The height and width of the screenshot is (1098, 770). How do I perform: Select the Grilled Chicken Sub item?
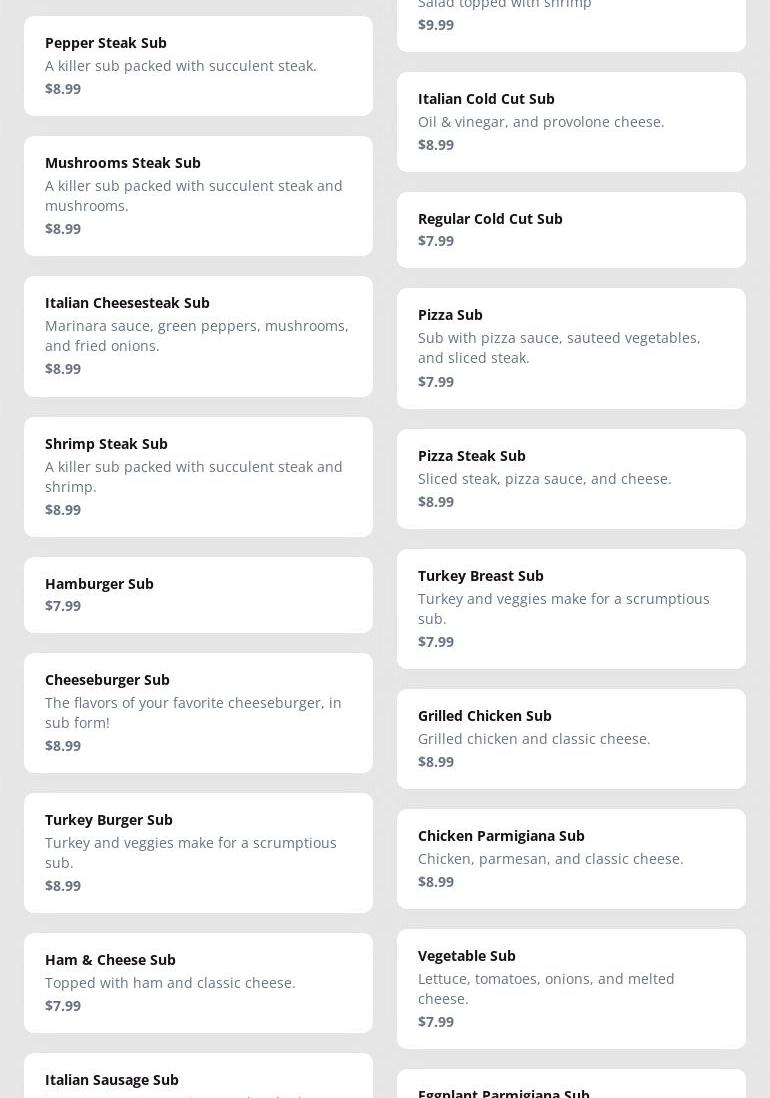coord(571,738)
